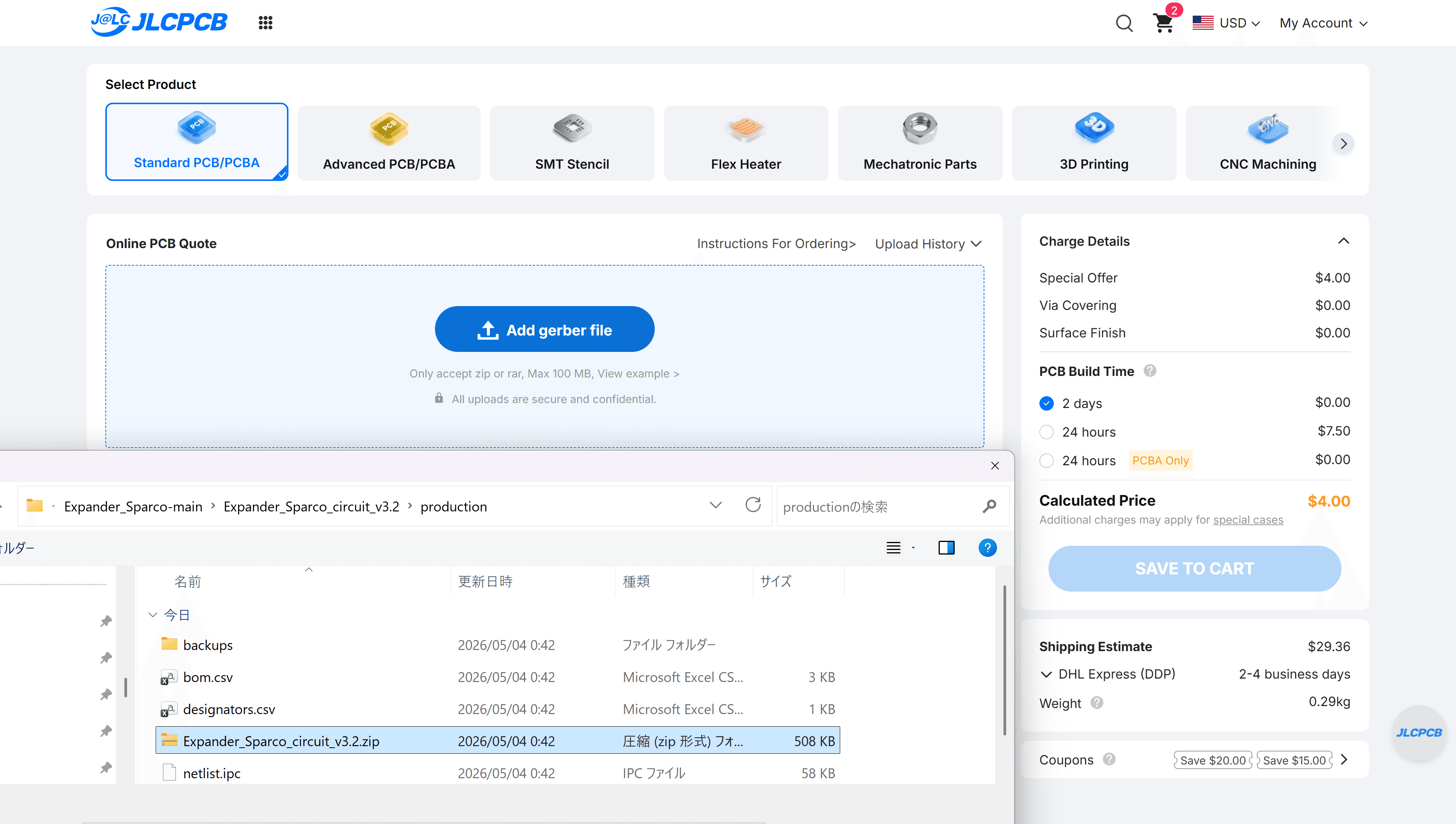Click the Save $20.00 coupon
The image size is (1456, 824).
1213,760
